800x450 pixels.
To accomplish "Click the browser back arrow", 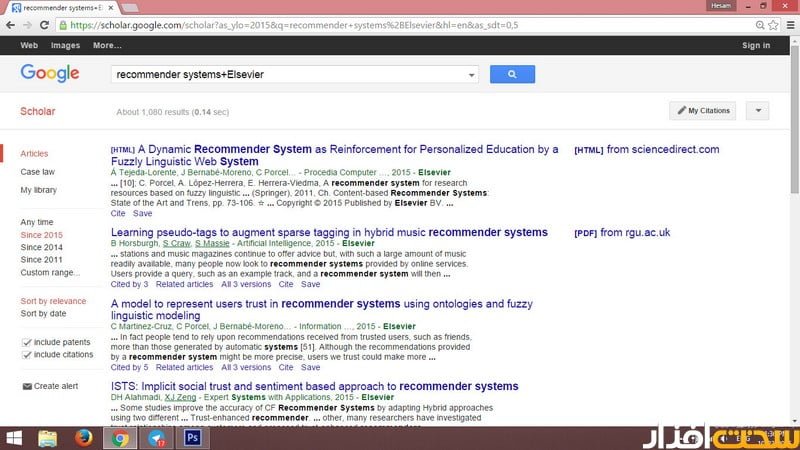I will pyautogui.click(x=10, y=25).
